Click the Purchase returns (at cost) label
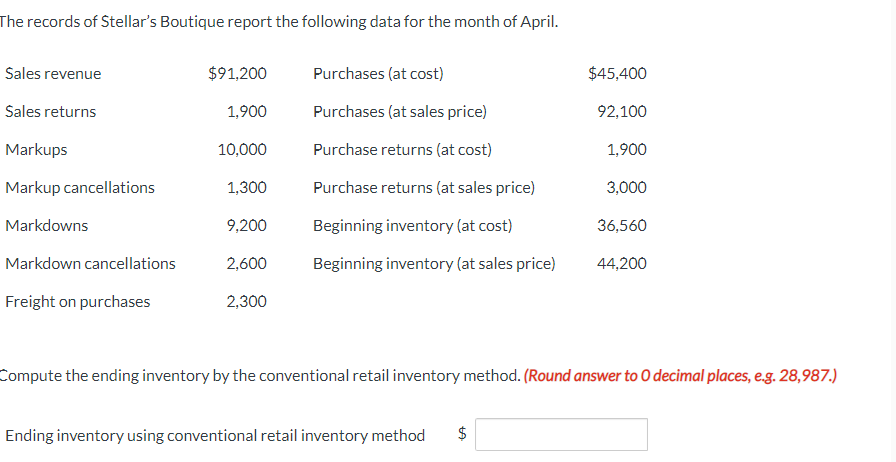Screen dimensions: 896x462 click(402, 150)
